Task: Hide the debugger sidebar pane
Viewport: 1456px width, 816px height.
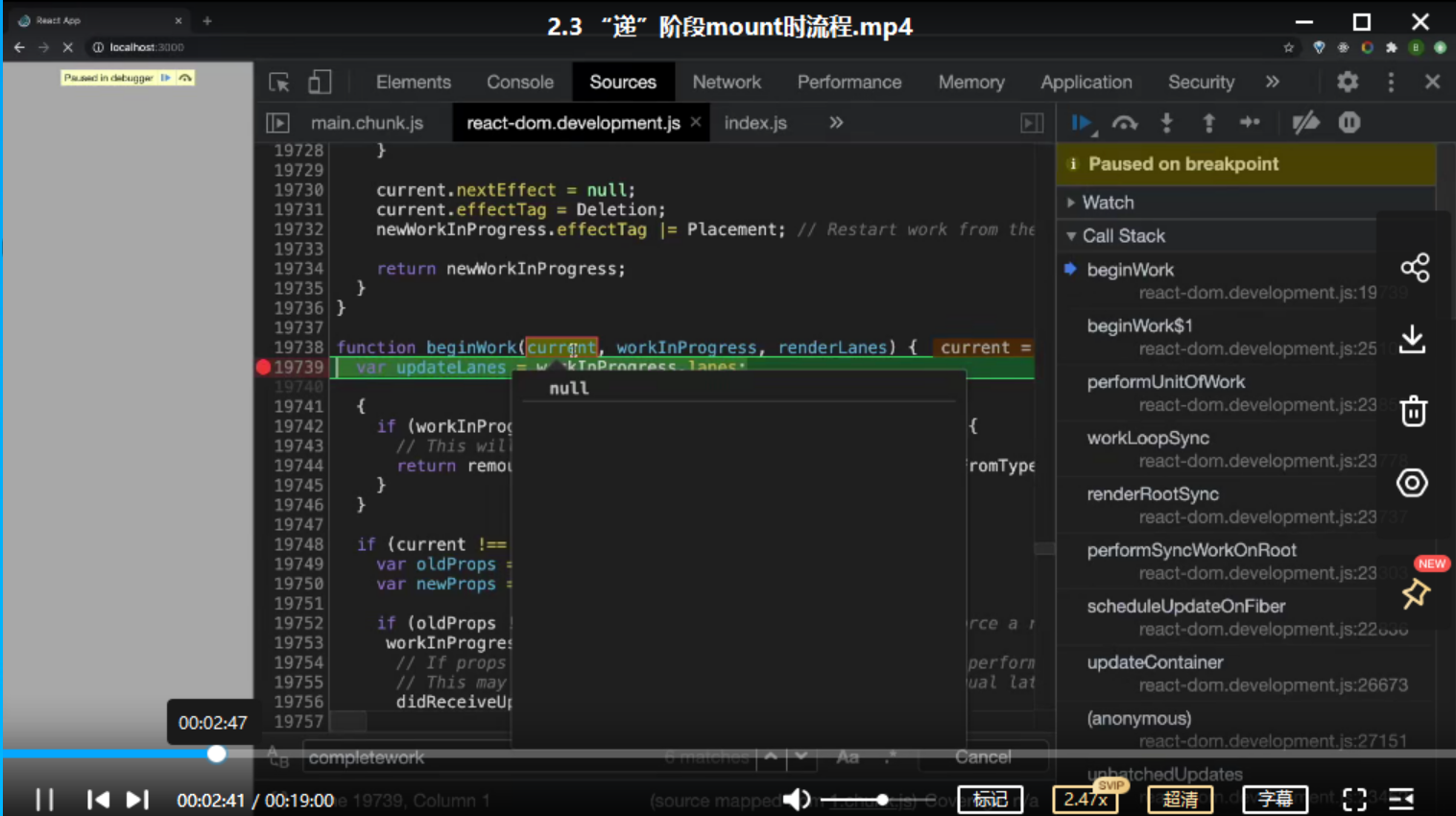Action: pyautogui.click(x=1032, y=123)
